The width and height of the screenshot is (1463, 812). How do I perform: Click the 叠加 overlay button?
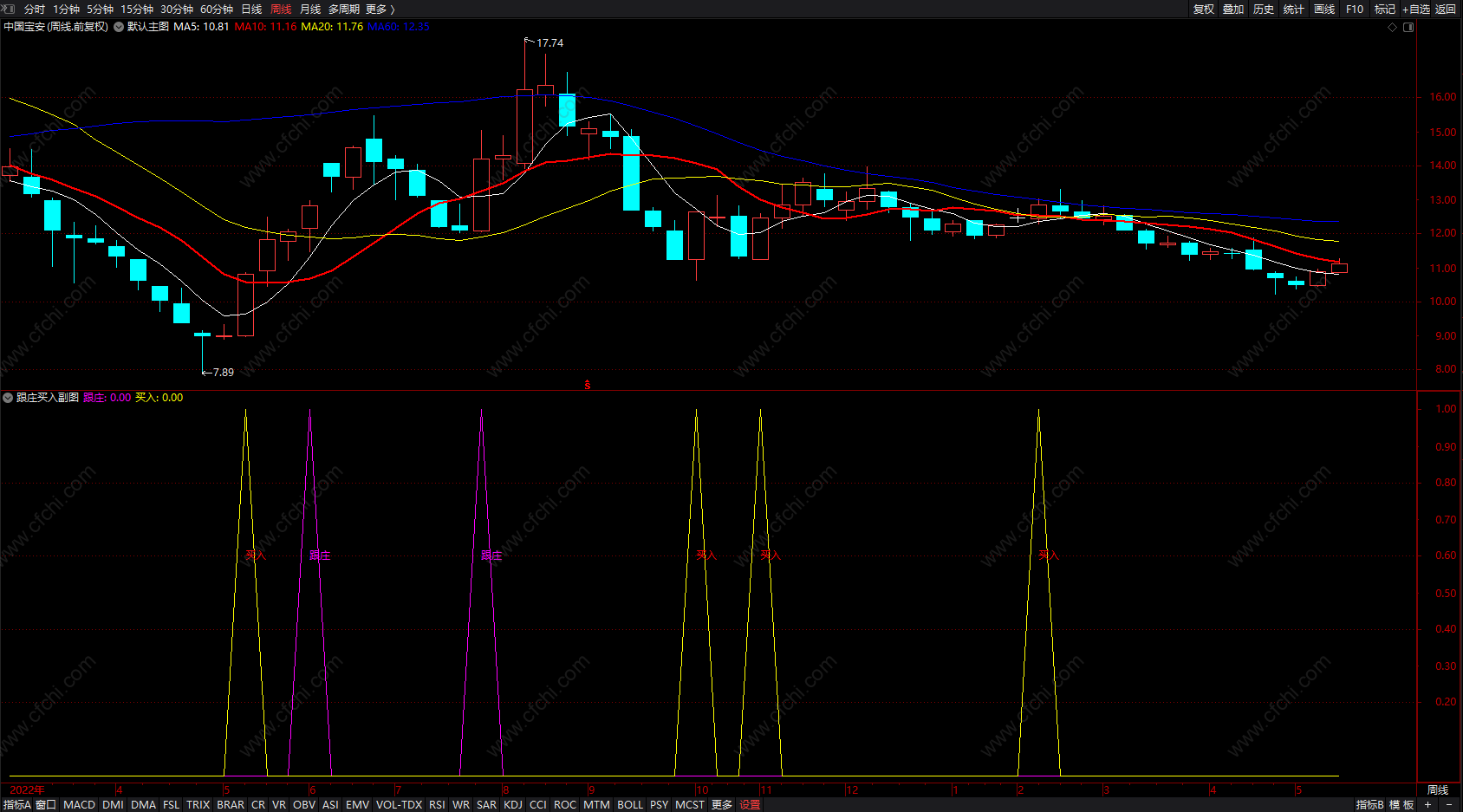point(1233,9)
